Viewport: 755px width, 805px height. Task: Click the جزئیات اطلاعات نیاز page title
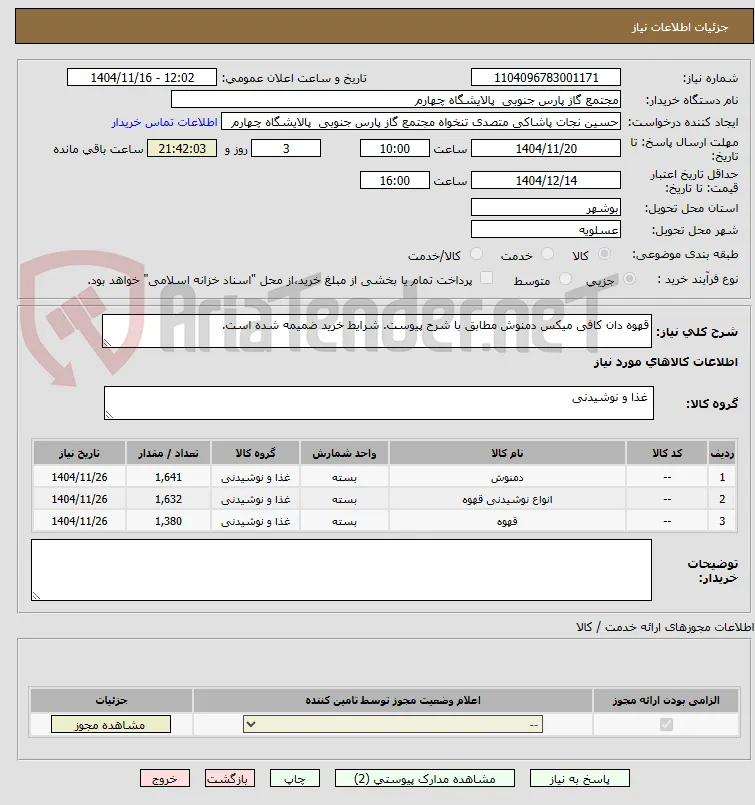680,27
